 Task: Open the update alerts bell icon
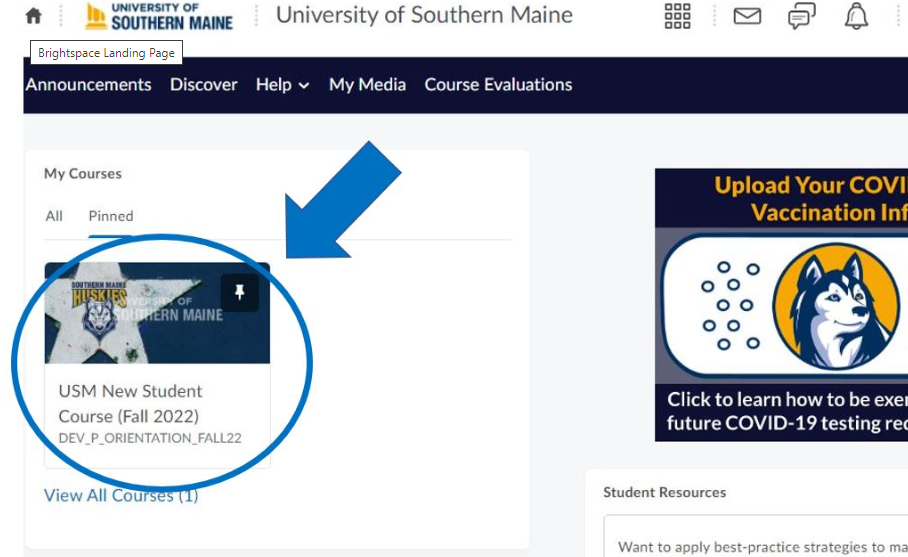(x=856, y=16)
